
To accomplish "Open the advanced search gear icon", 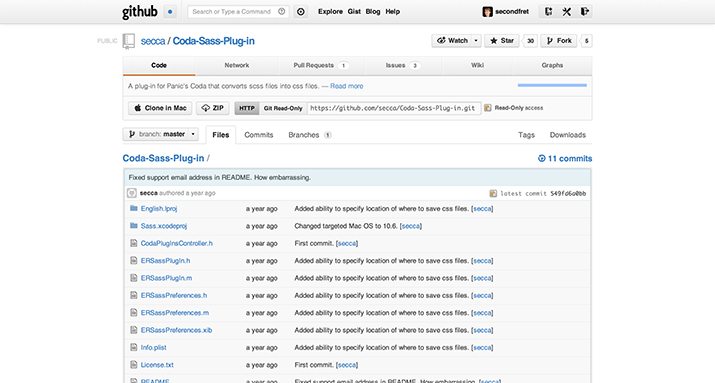I will (x=301, y=12).
